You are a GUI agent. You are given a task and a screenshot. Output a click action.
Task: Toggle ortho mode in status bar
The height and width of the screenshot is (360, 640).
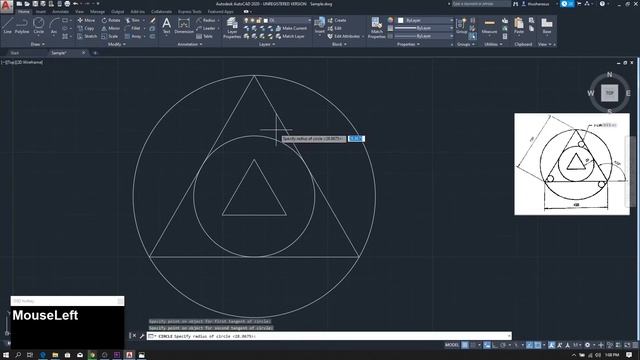pos(495,345)
